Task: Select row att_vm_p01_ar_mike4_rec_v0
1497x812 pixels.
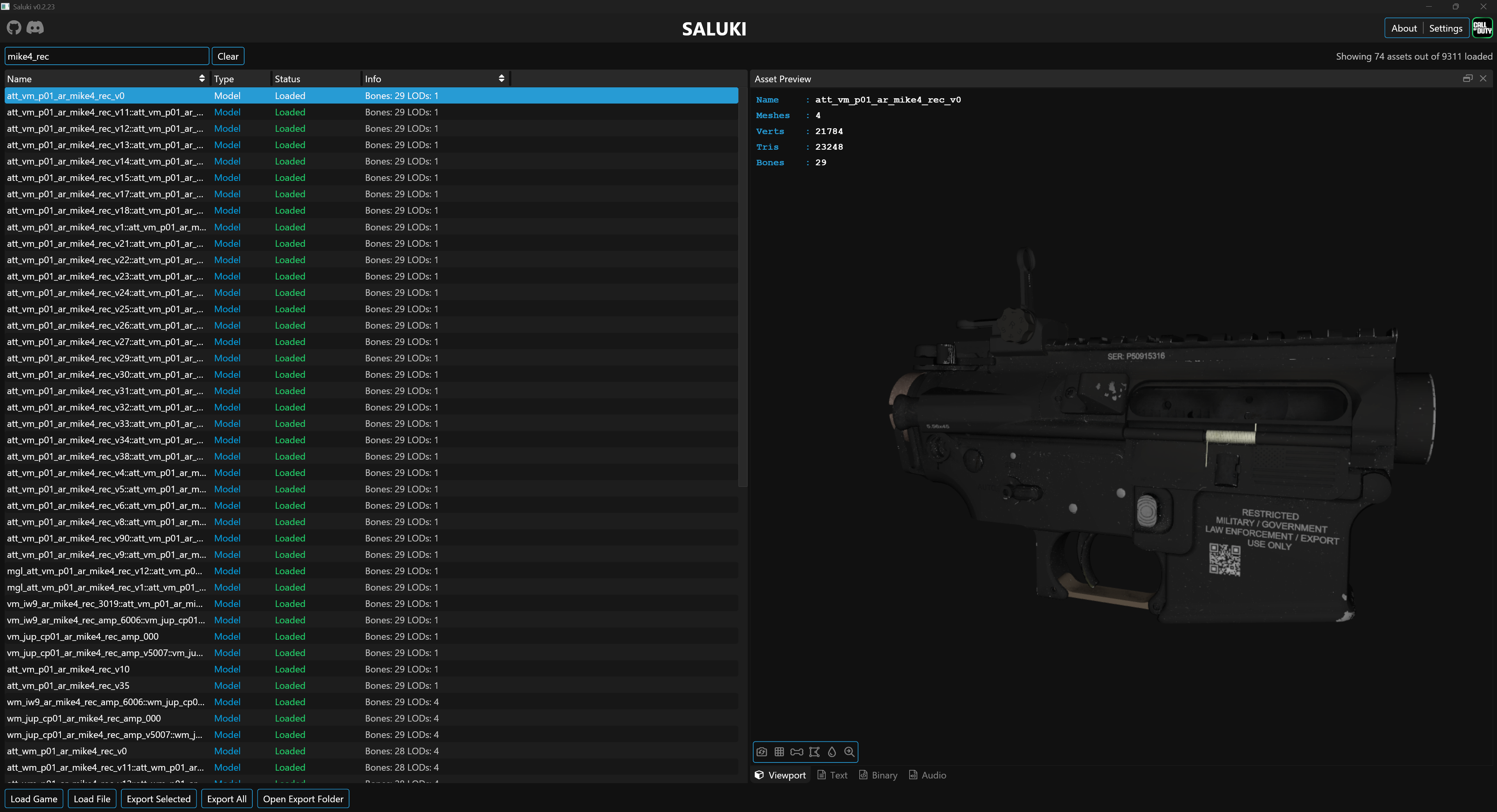Action: point(371,96)
